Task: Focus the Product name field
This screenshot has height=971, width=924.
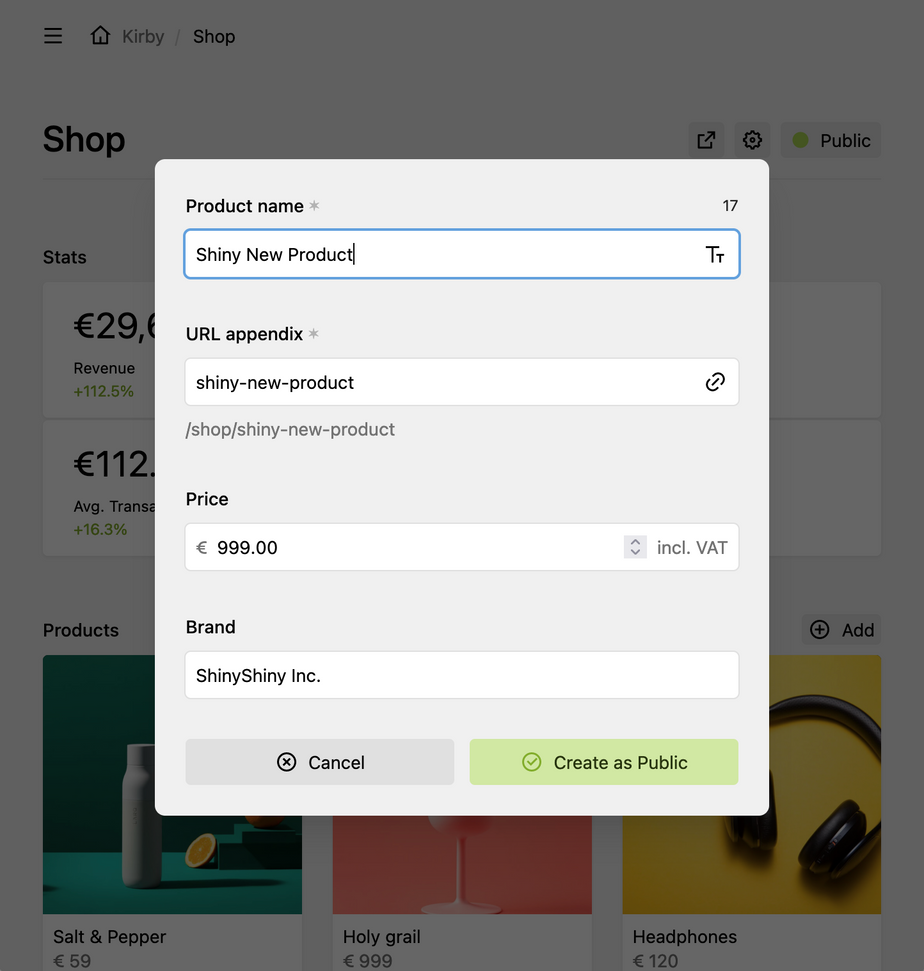Action: (440, 254)
